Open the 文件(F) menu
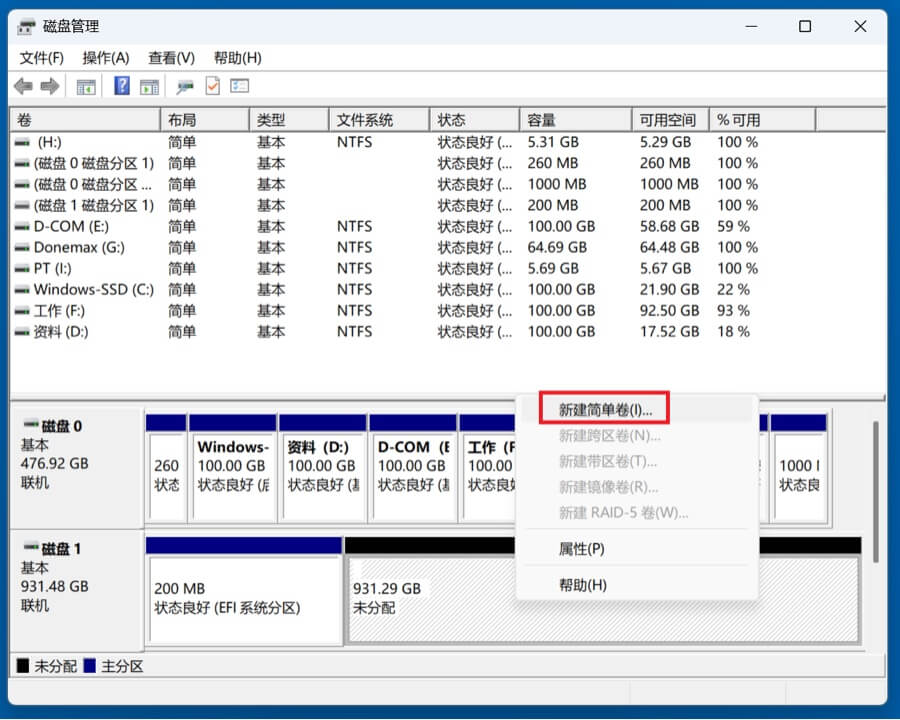This screenshot has width=900, height=720. pos(41,57)
